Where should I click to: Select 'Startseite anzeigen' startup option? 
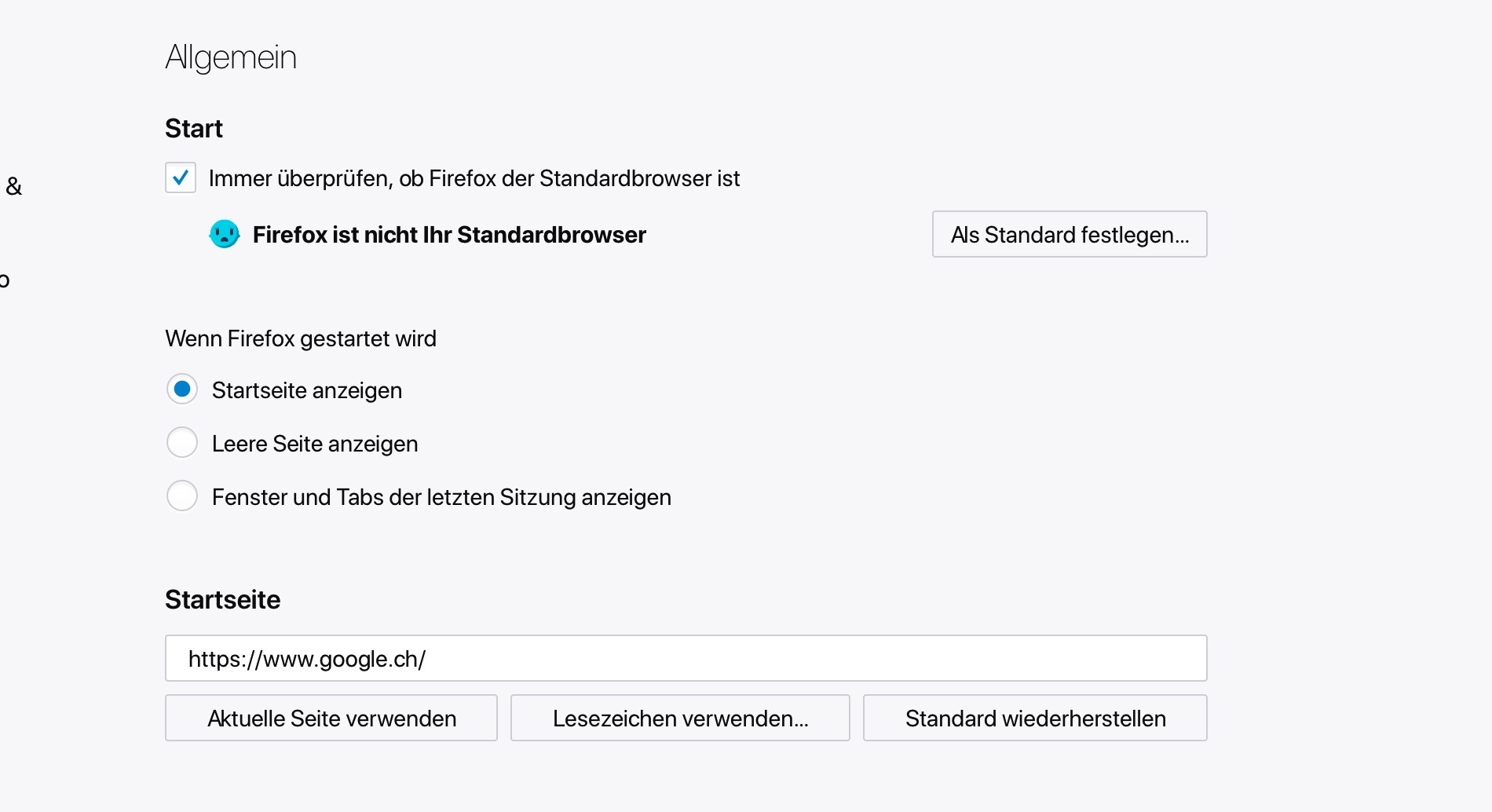[181, 389]
